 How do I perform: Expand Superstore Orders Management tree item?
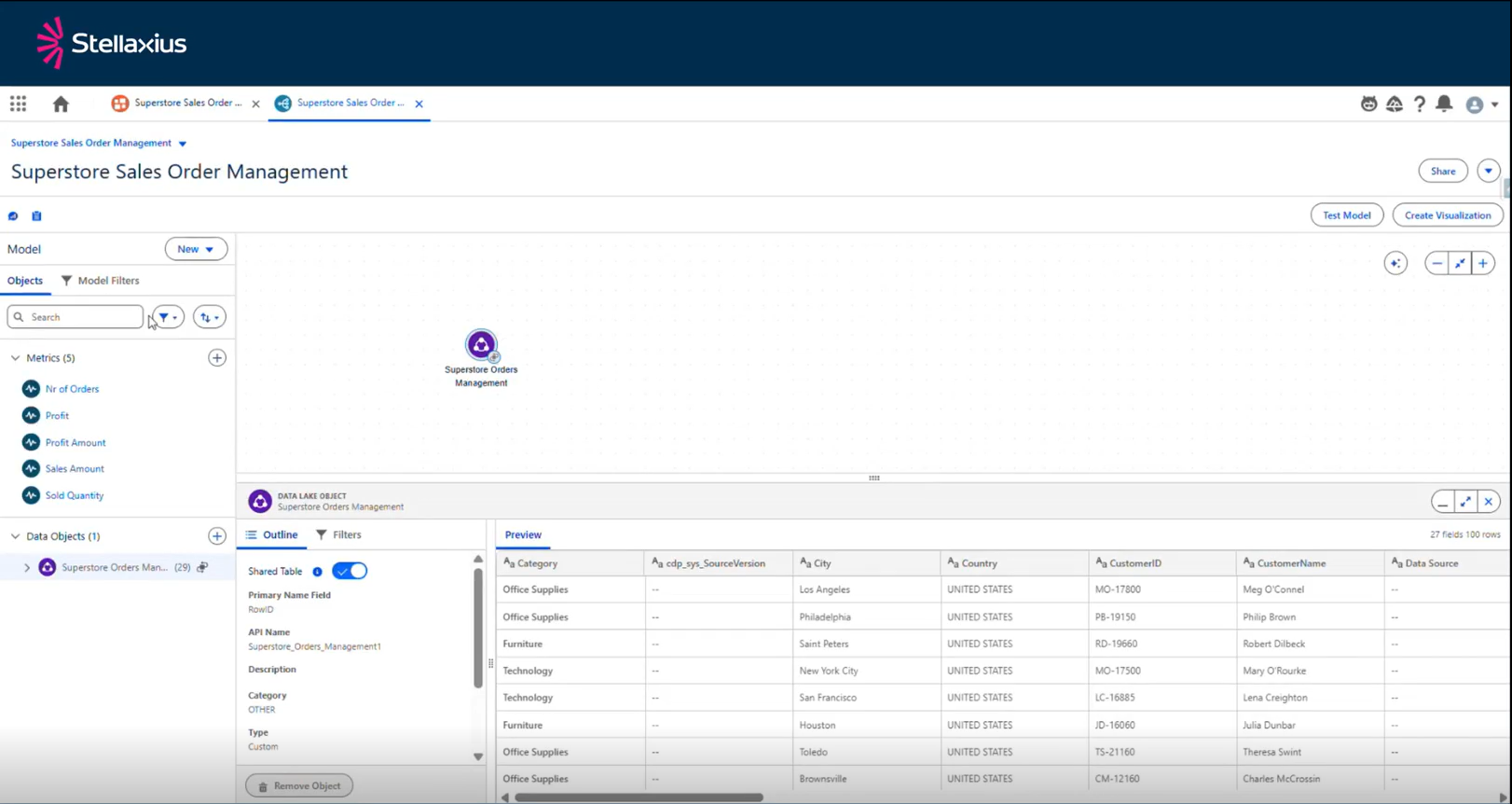tap(27, 567)
